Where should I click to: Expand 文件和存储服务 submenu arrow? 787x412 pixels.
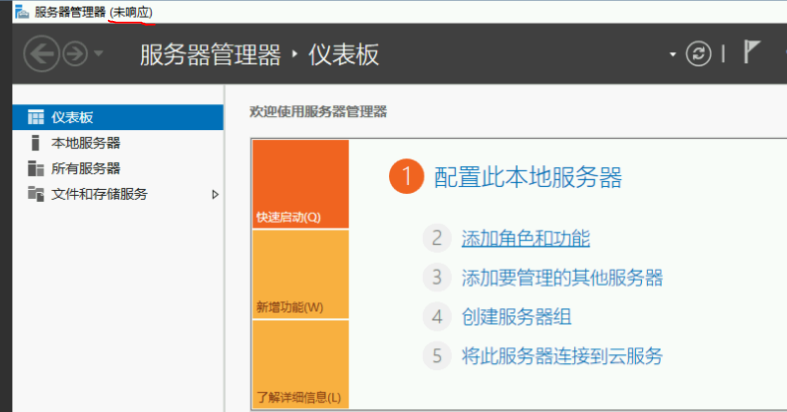(x=215, y=194)
